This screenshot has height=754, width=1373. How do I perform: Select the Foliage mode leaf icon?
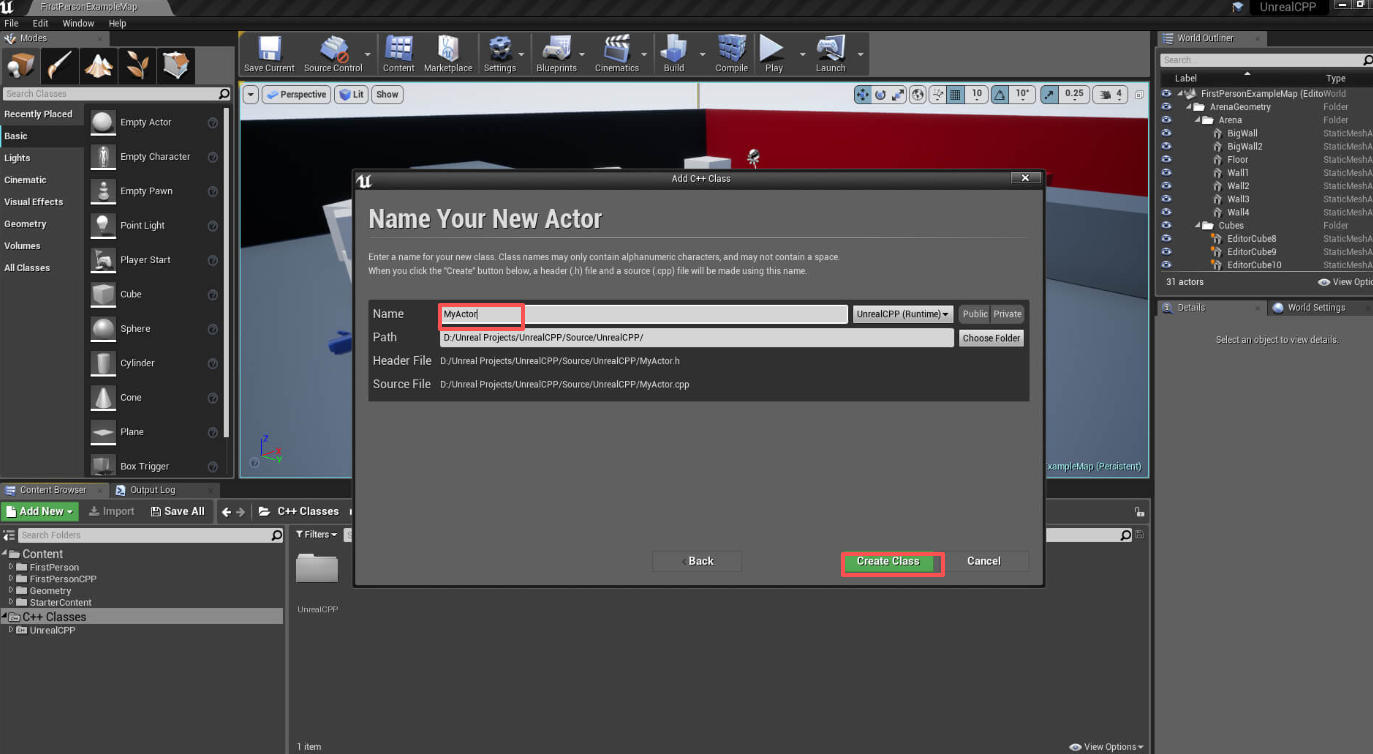(136, 66)
